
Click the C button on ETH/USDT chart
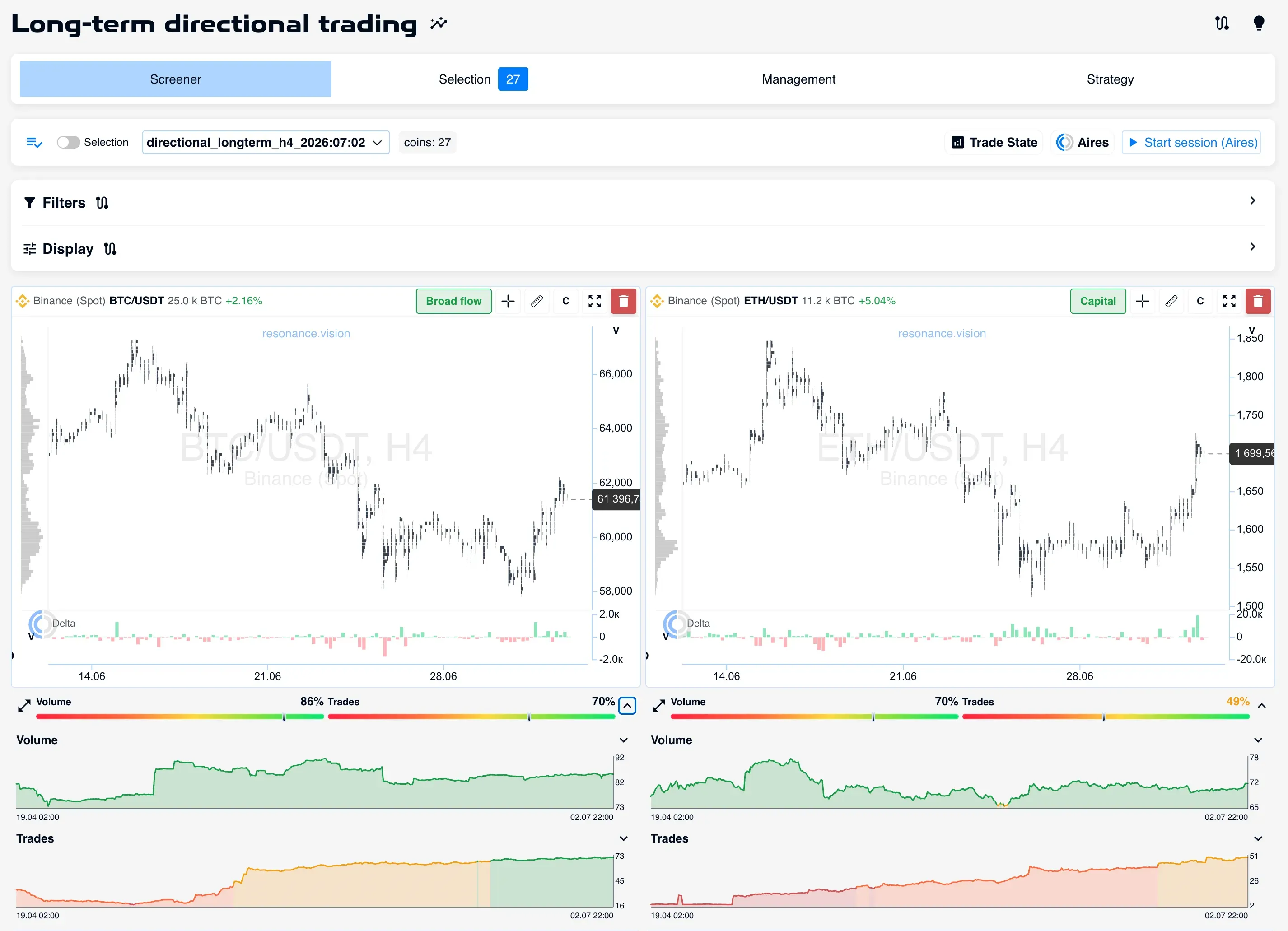pos(1200,301)
